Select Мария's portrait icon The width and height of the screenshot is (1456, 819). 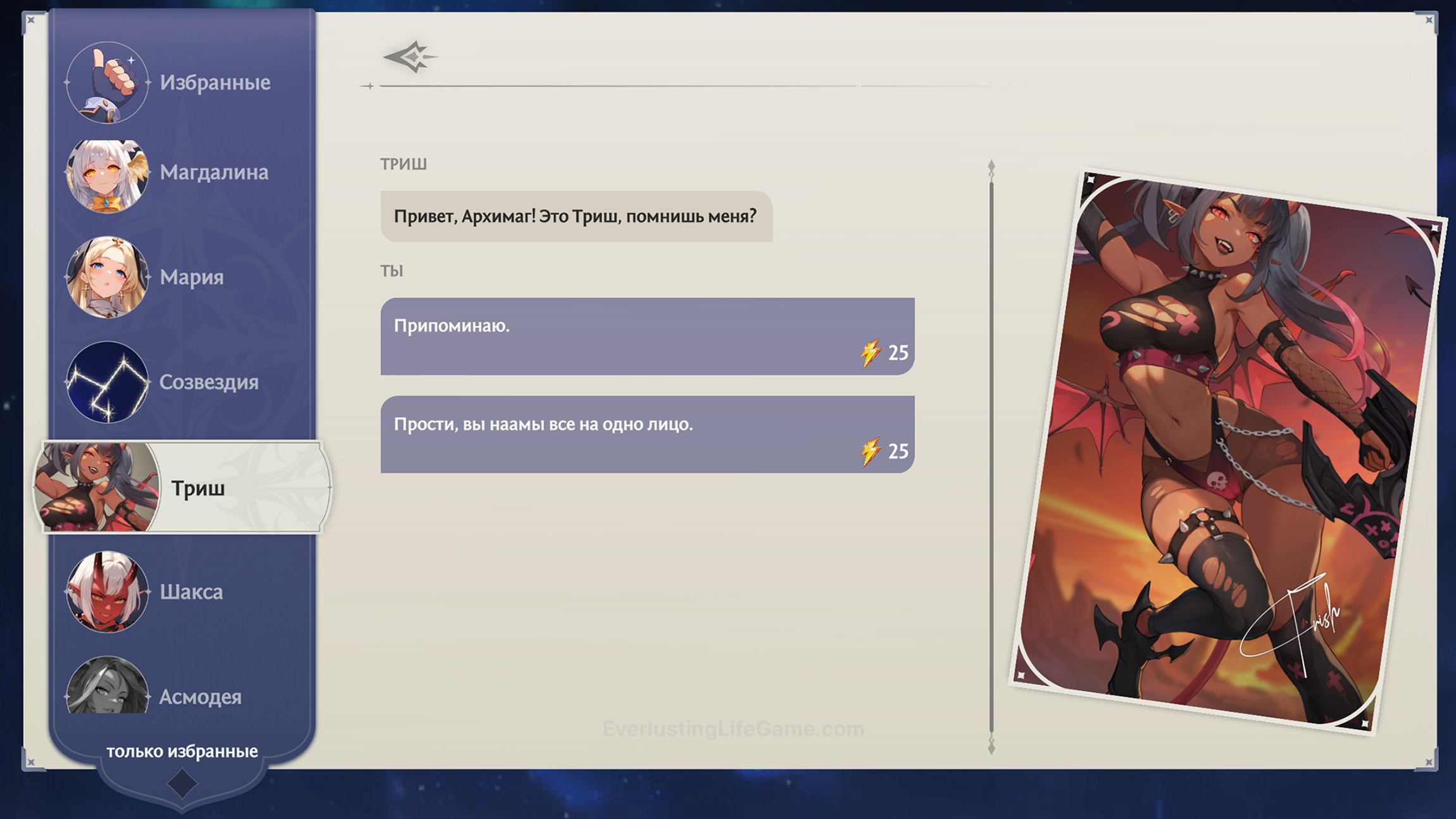[107, 277]
